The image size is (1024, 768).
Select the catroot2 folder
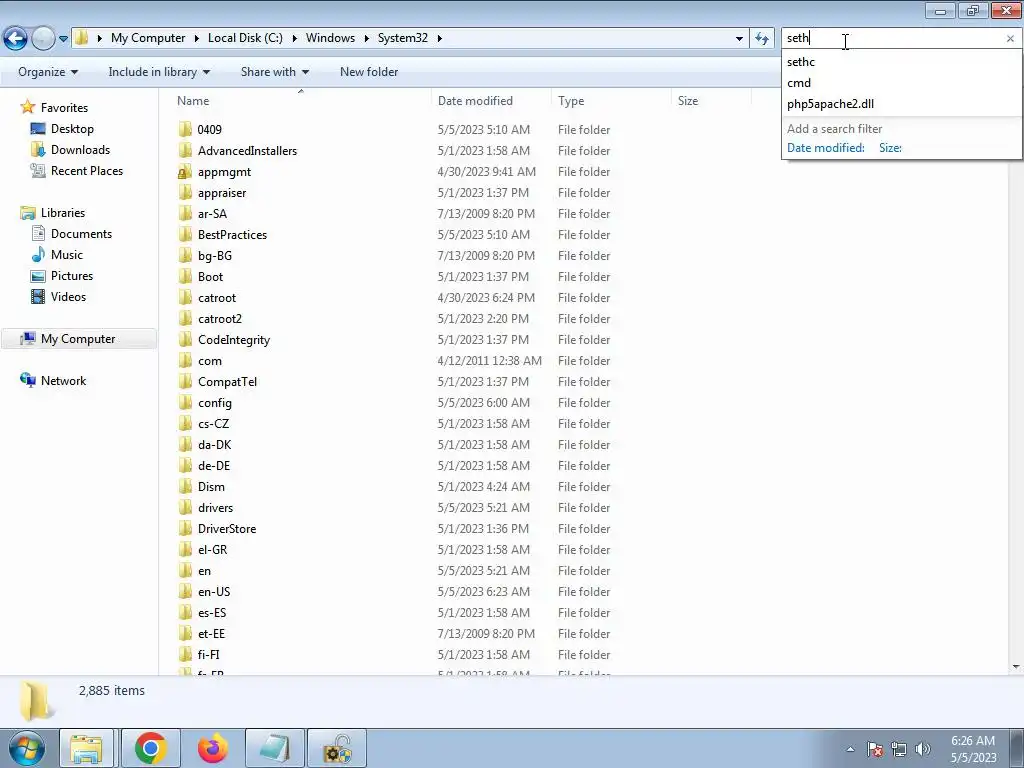pyautogui.click(x=219, y=319)
